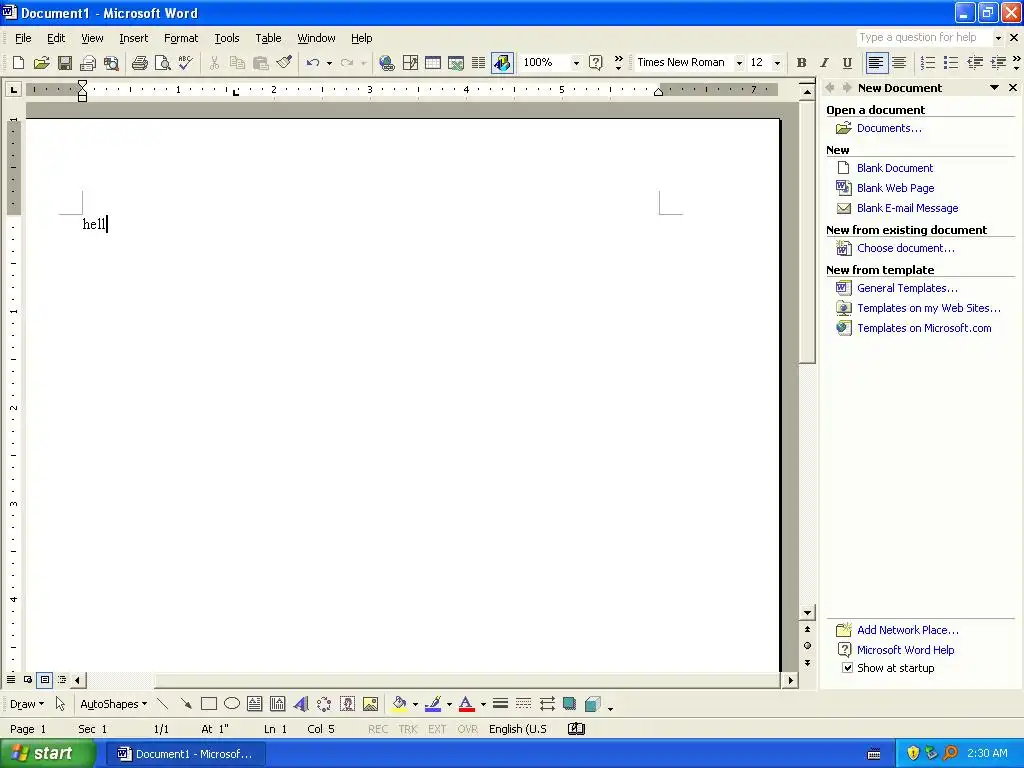Toggle numbered list formatting
Screen dimensions: 1024x768
tap(927, 63)
